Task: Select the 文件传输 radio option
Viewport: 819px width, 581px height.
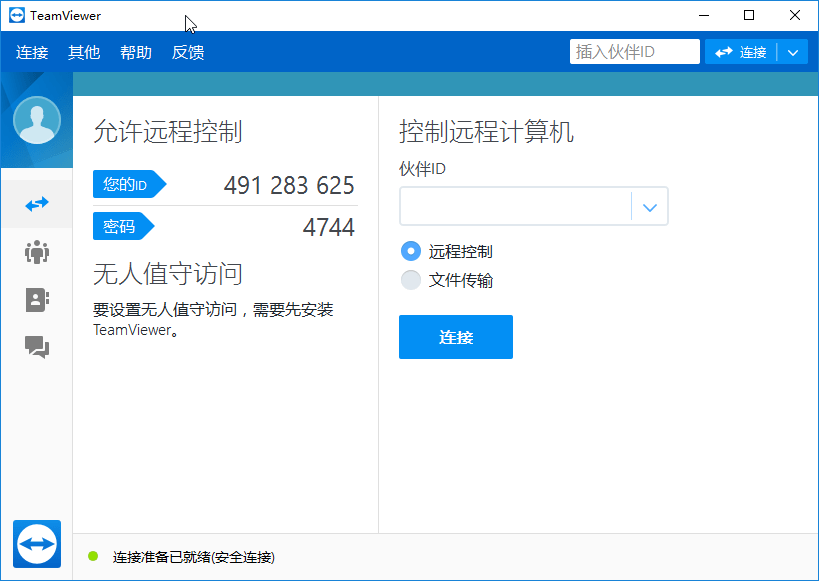Action: click(x=410, y=280)
